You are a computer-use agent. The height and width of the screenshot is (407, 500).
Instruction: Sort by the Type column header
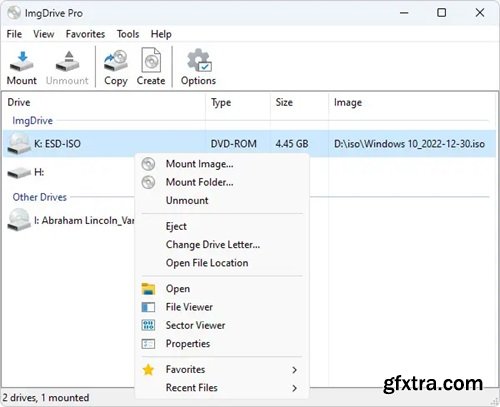pyautogui.click(x=238, y=102)
